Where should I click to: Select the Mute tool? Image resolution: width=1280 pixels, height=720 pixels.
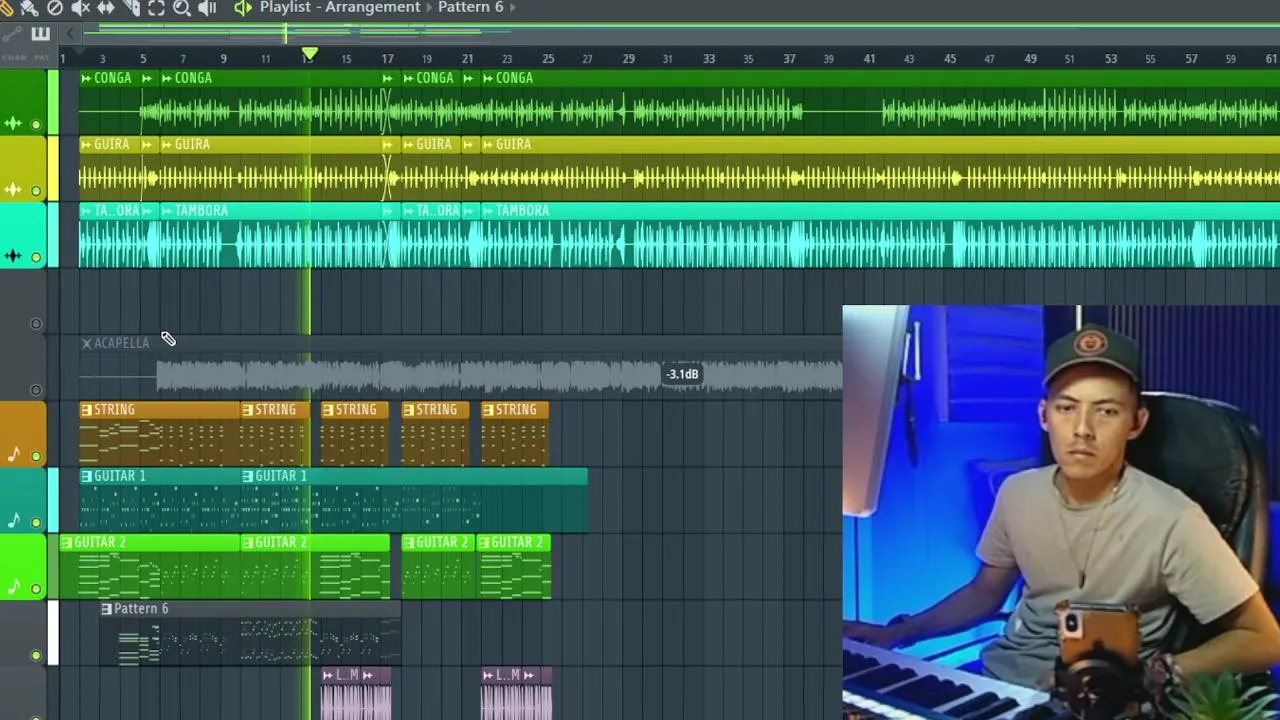pos(80,7)
